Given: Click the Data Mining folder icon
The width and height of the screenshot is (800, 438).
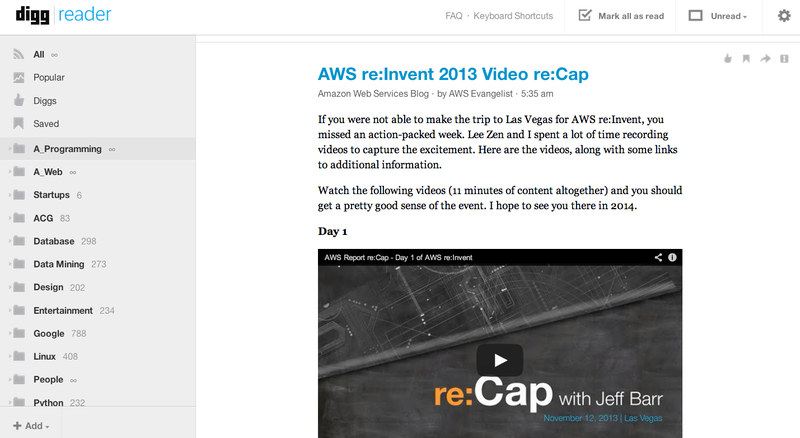Looking at the screenshot, I should coord(19,264).
